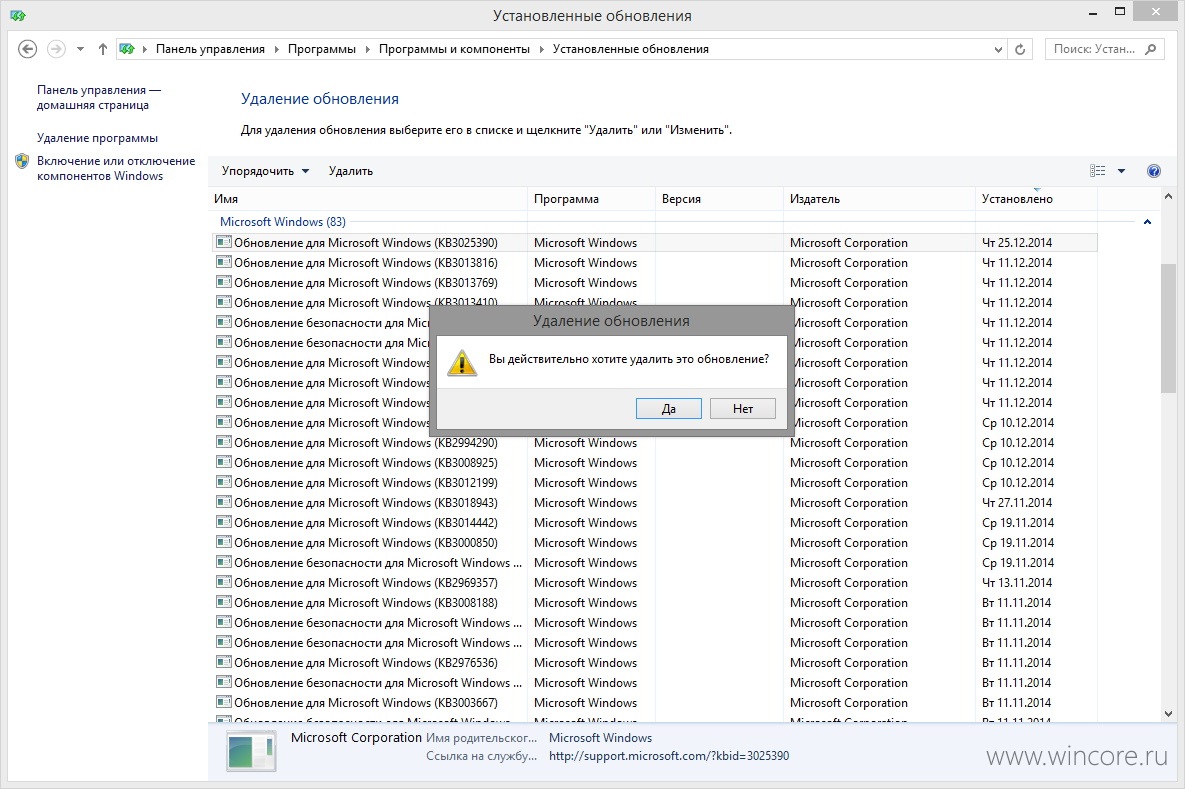The width and height of the screenshot is (1185, 789).
Task: Open Удаление программы link
Action: point(97,138)
